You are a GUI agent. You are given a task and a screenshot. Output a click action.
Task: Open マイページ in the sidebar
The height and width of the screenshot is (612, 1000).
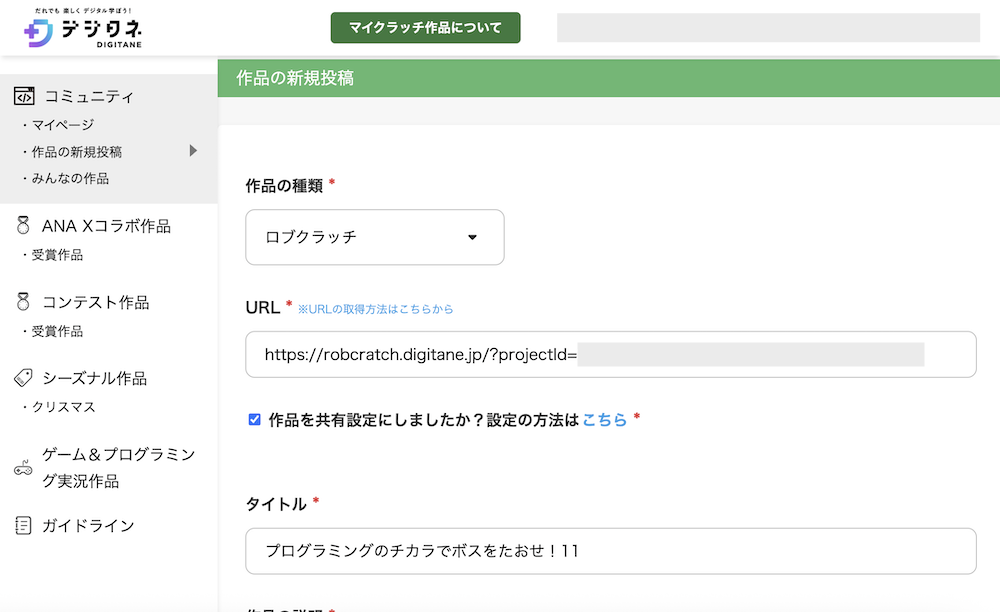tap(62, 125)
